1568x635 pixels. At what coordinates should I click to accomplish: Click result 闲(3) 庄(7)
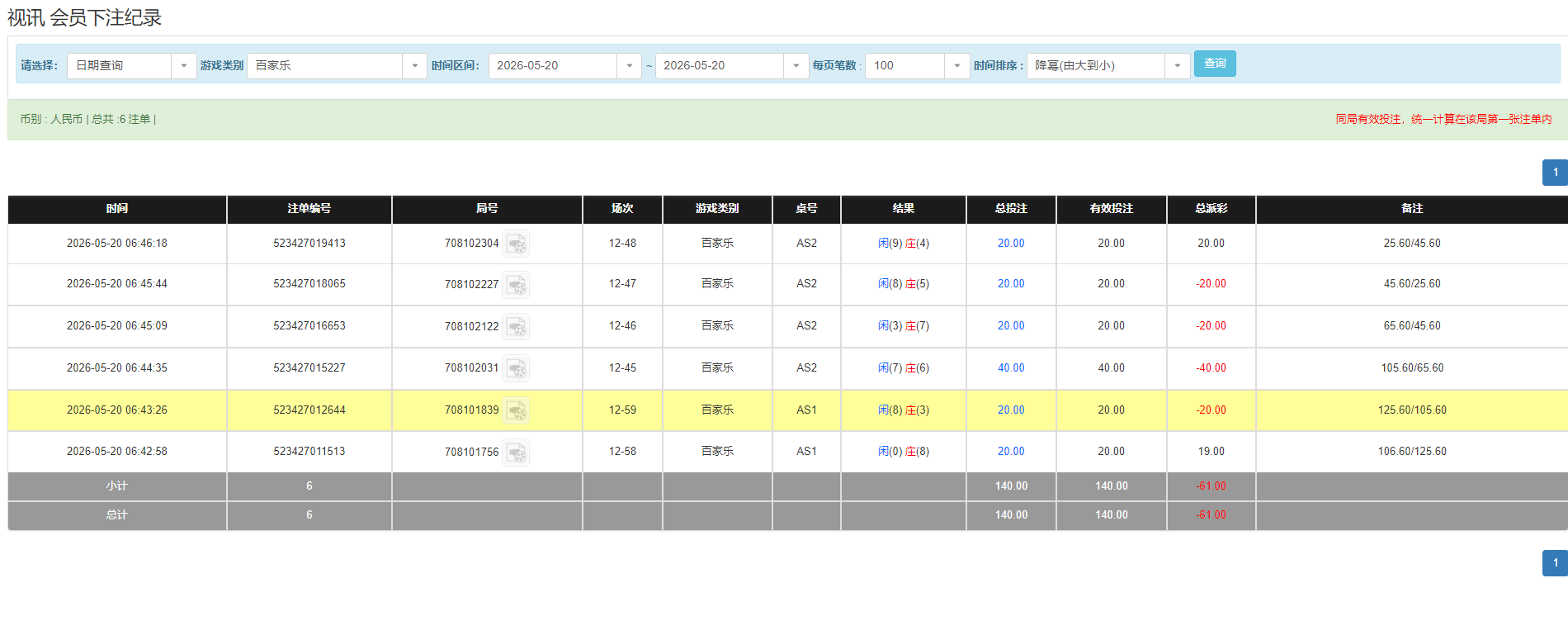tap(904, 326)
